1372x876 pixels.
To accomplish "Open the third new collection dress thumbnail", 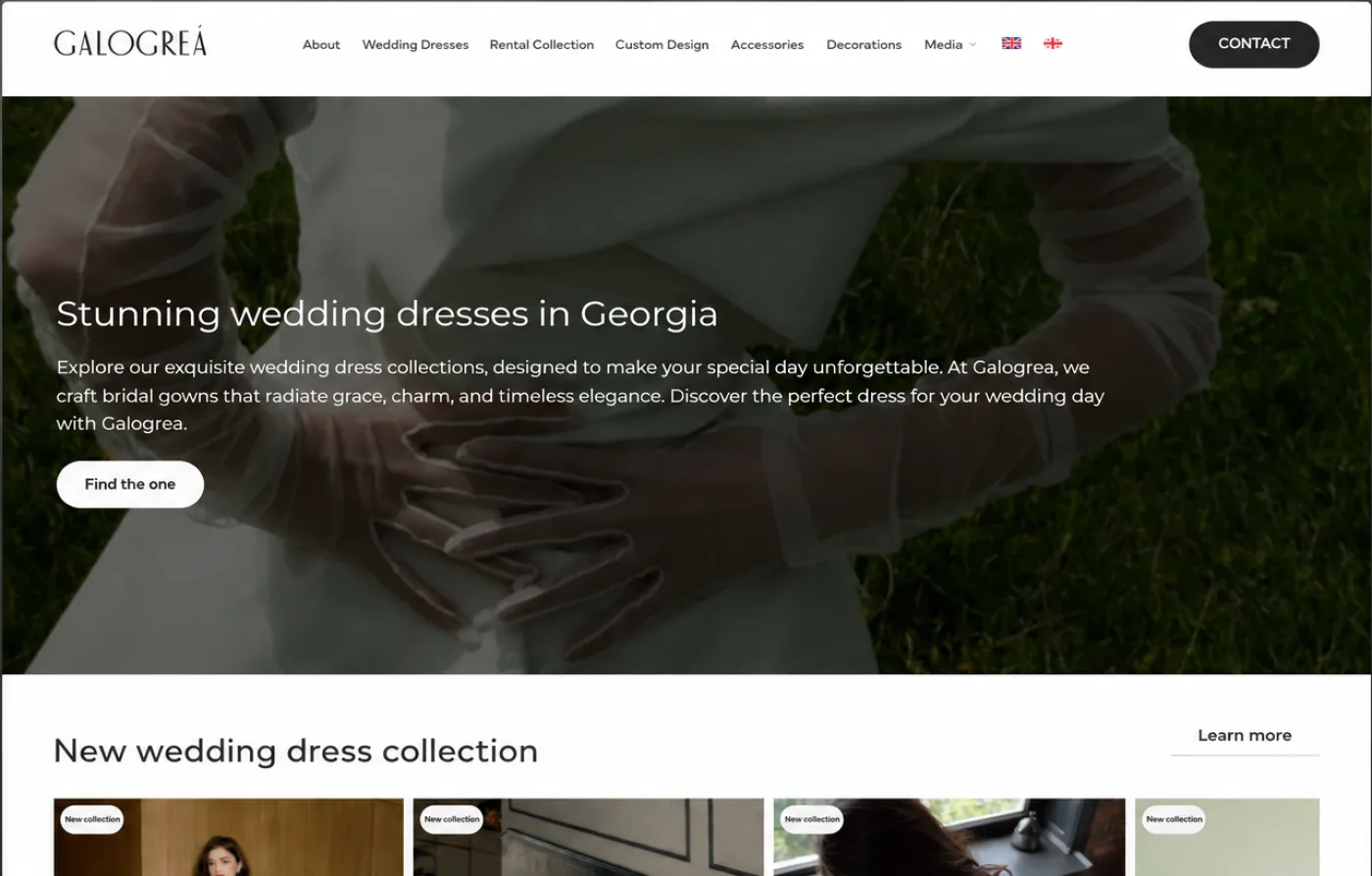I will coord(949,837).
